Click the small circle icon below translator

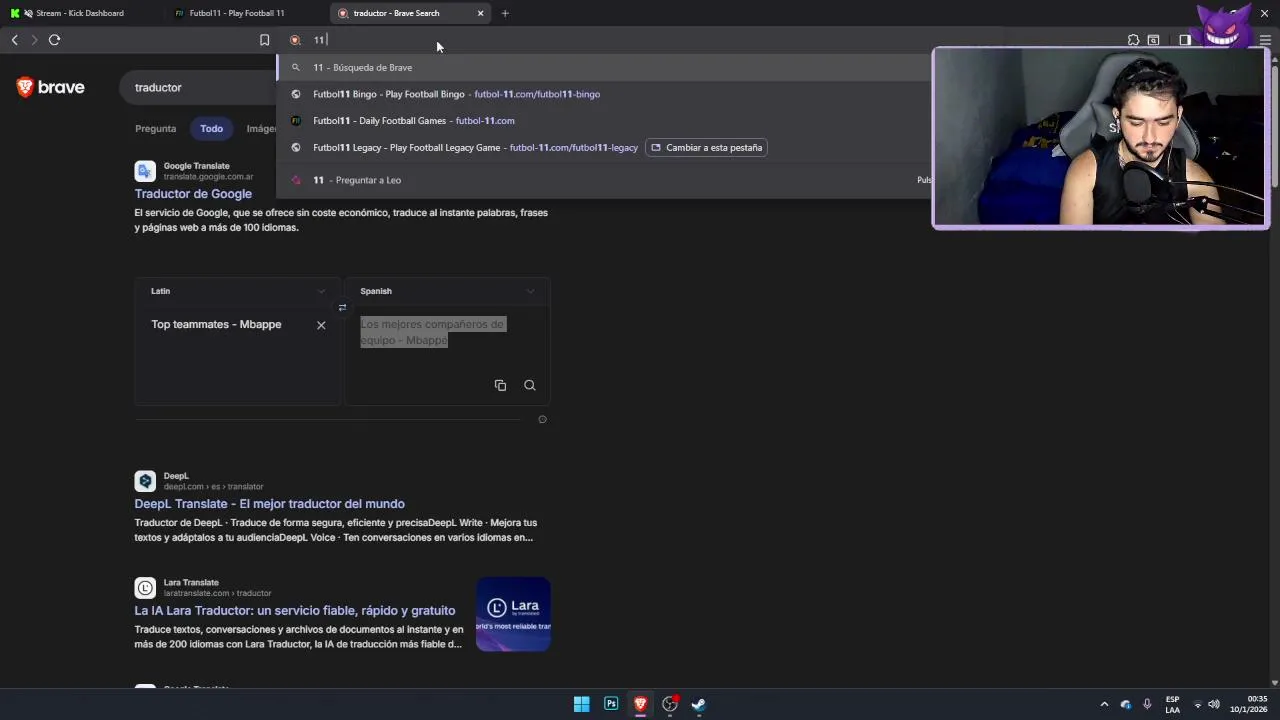point(542,419)
